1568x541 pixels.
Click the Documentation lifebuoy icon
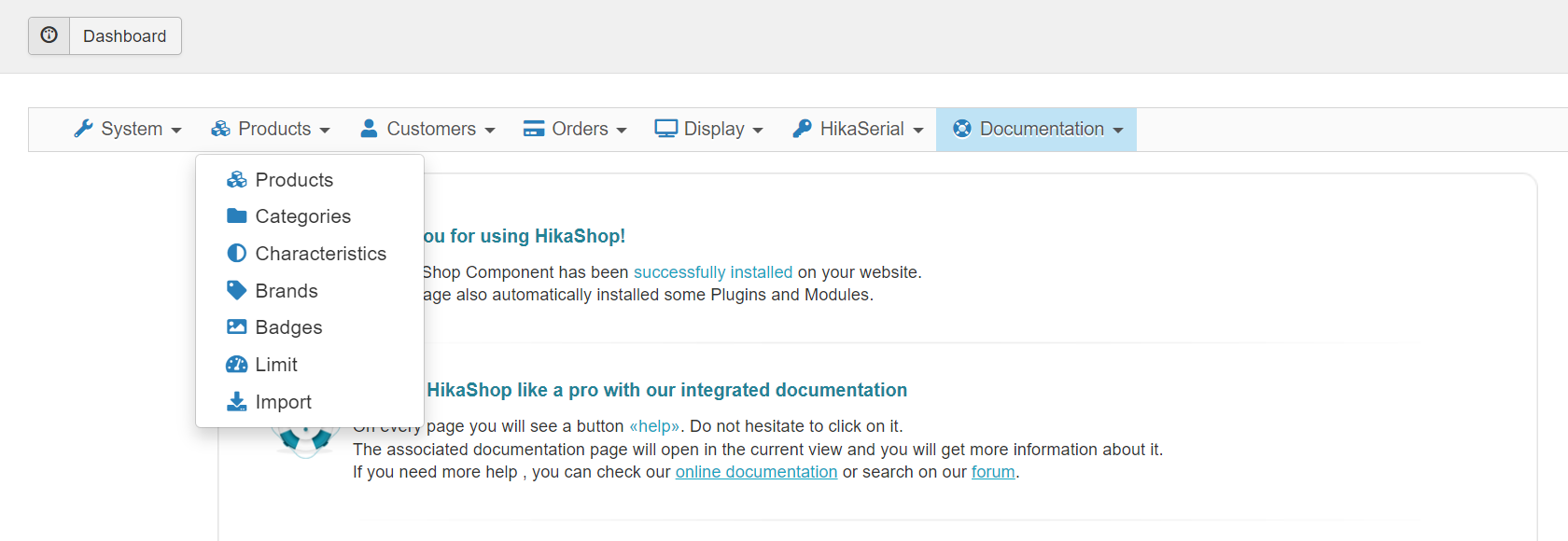(x=962, y=129)
